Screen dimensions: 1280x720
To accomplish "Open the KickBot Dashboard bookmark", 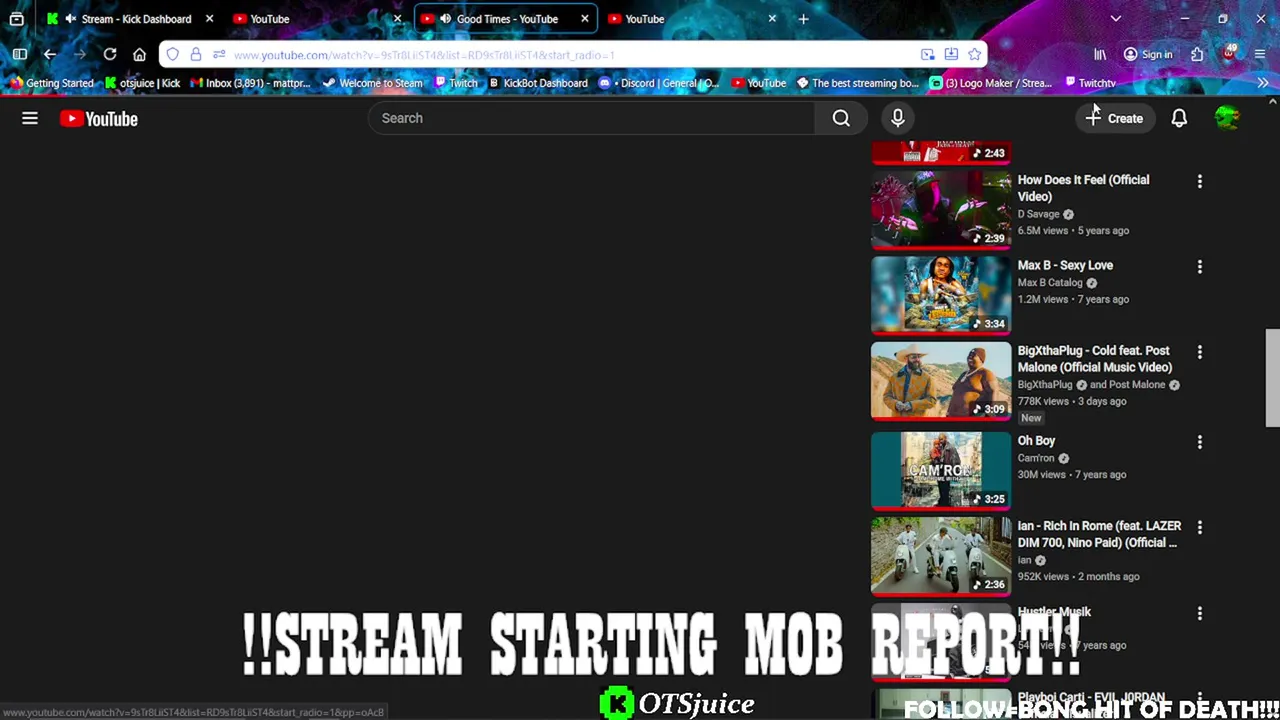I will pyautogui.click(x=538, y=83).
